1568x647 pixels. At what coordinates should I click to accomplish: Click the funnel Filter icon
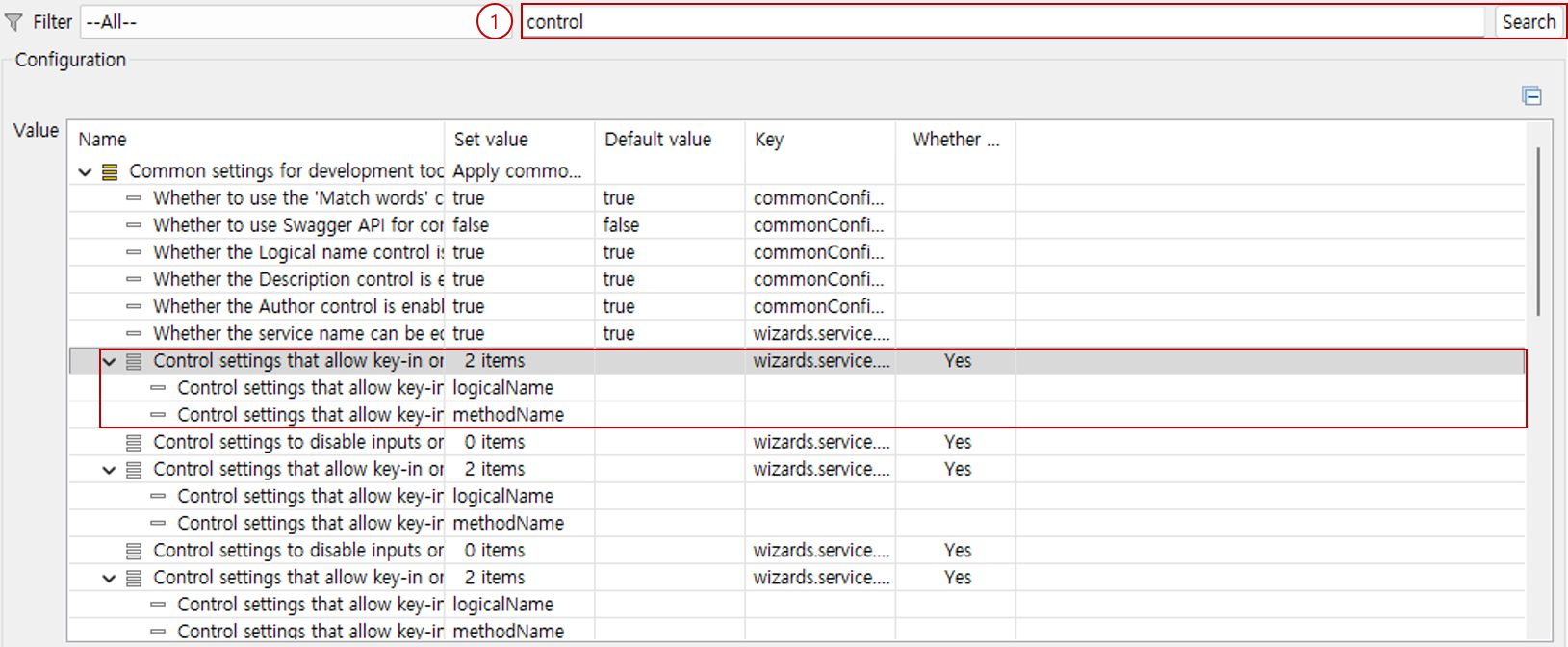(13, 22)
